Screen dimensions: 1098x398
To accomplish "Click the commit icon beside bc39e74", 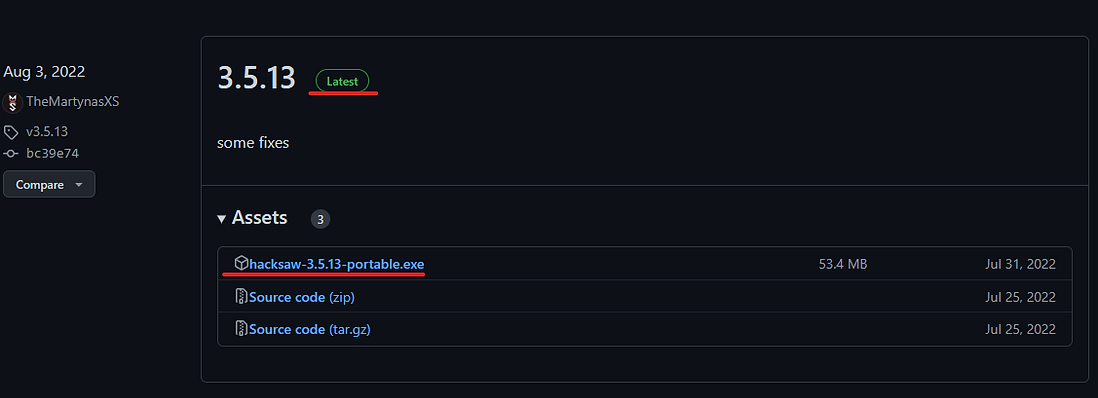I will [11, 153].
